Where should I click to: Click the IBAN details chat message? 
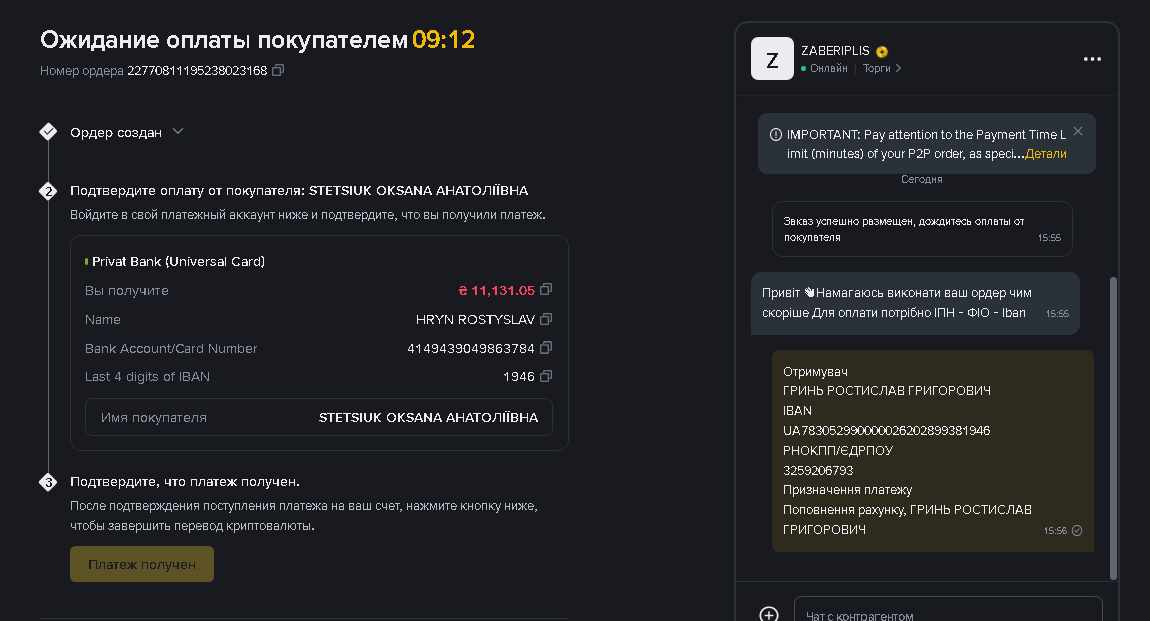(x=932, y=450)
